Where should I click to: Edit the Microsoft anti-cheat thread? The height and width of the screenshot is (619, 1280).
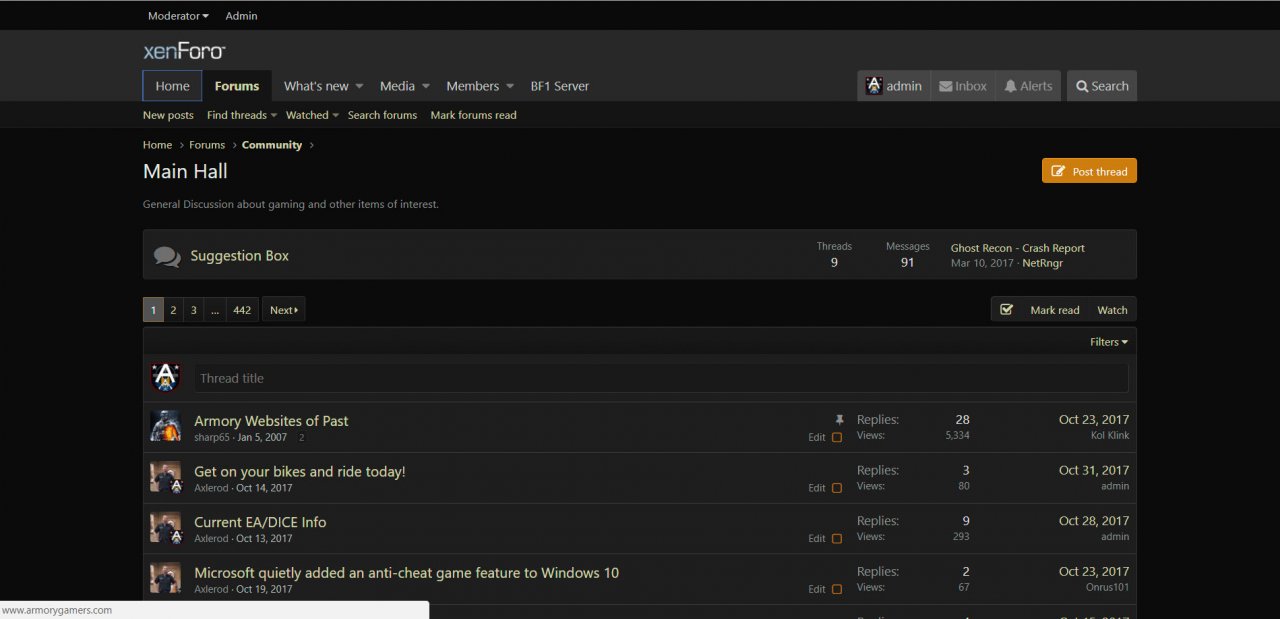point(817,590)
